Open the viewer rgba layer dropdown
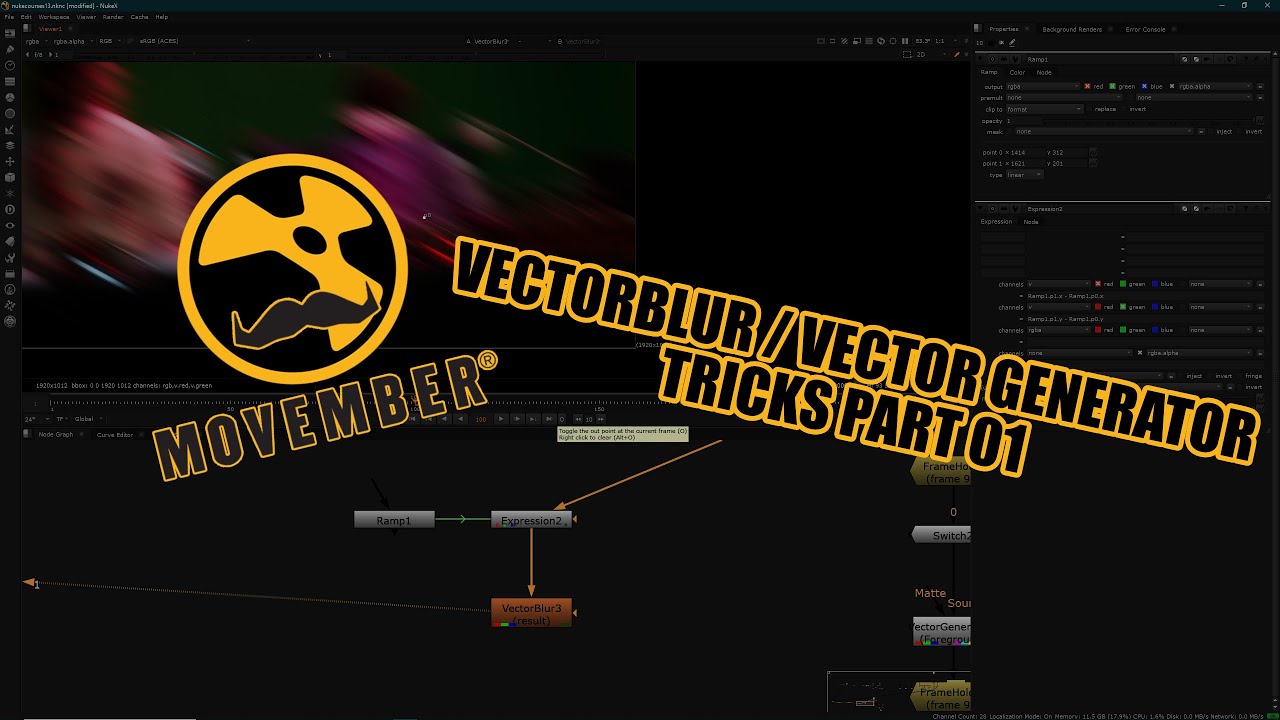This screenshot has height=720, width=1280. (x=37, y=41)
